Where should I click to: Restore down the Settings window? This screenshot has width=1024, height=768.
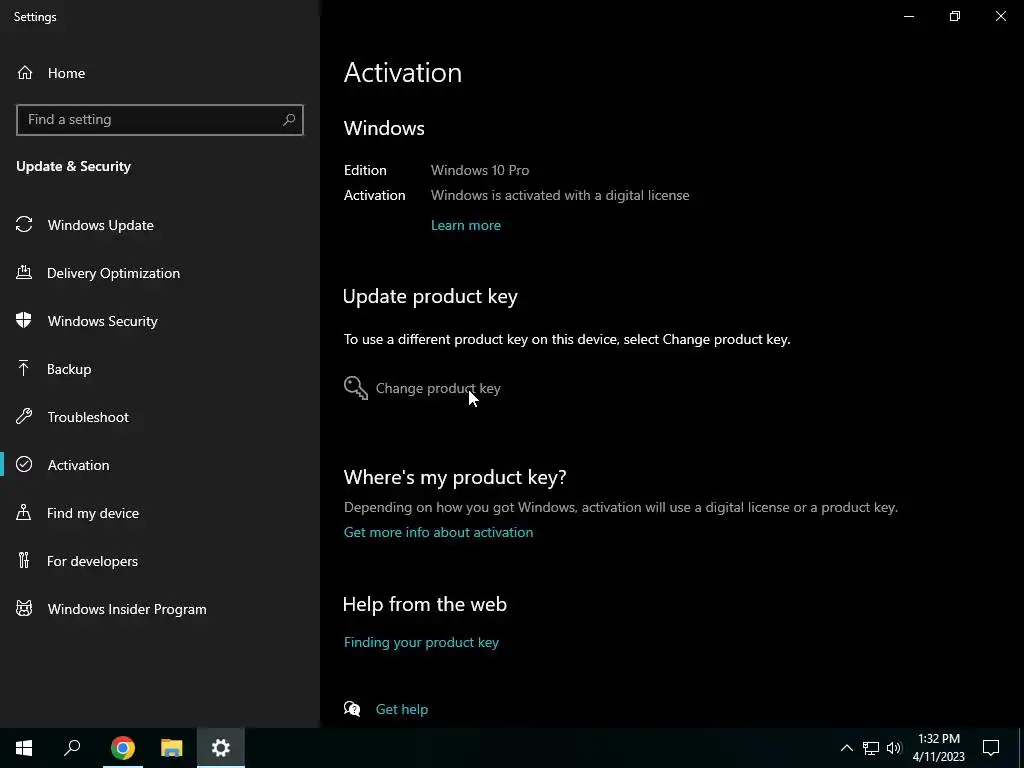955,16
